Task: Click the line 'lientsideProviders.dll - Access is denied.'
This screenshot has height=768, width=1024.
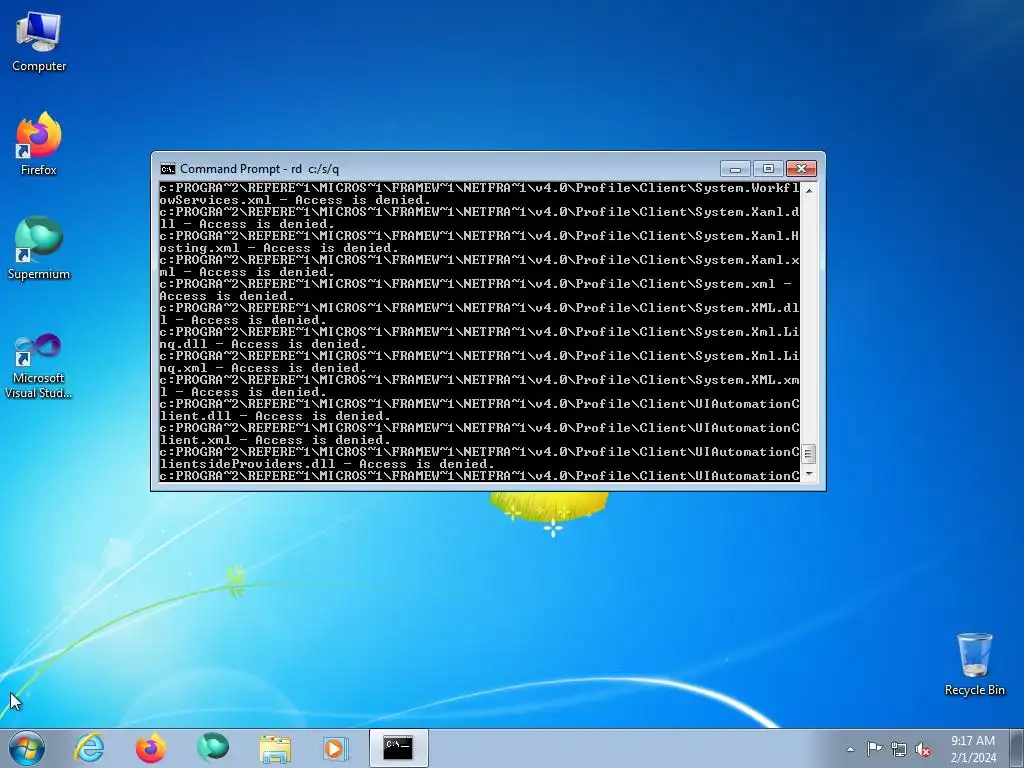Action: click(327, 464)
